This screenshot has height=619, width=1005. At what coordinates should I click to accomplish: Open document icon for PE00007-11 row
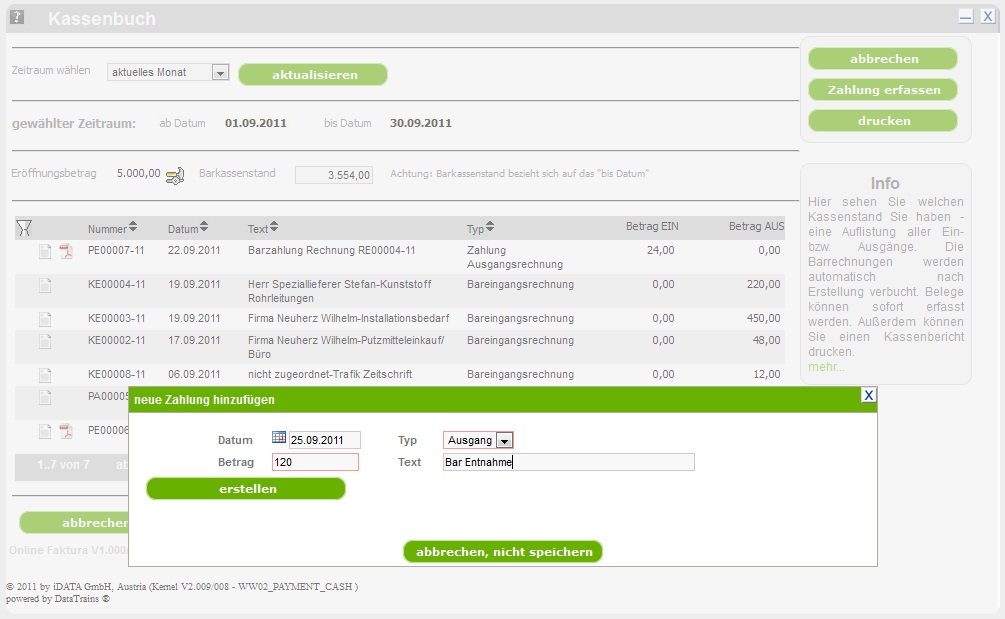click(x=45, y=251)
